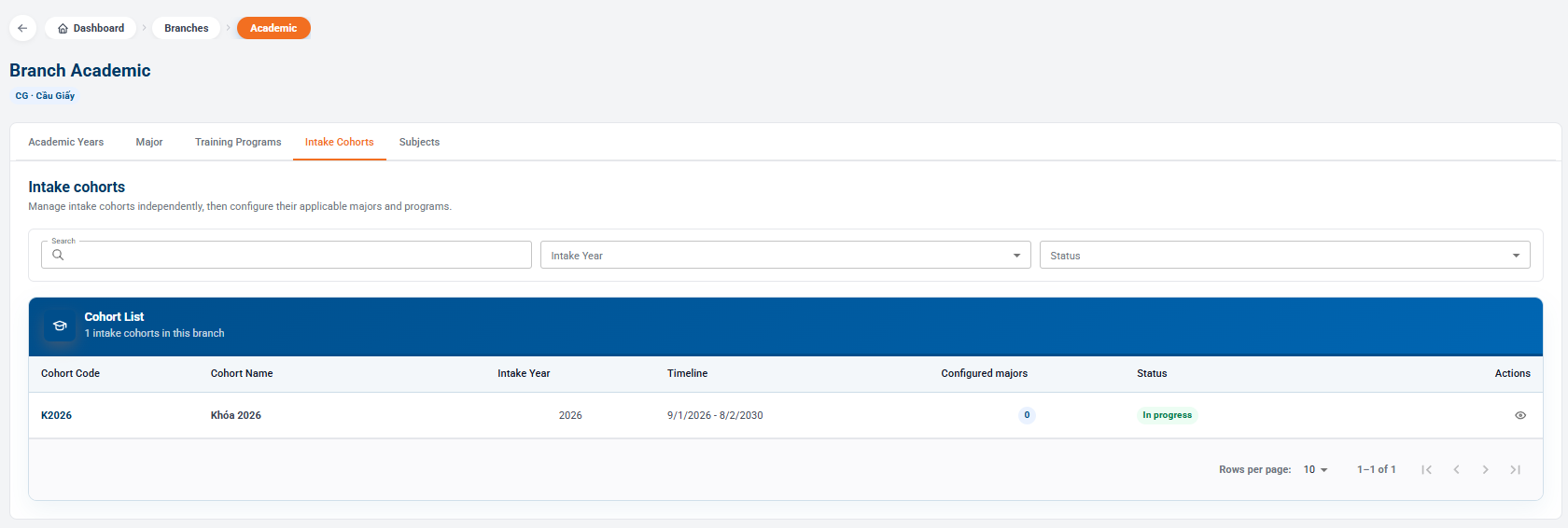Click the Status column header
Image resolution: width=1568 pixels, height=528 pixels.
(x=1152, y=373)
